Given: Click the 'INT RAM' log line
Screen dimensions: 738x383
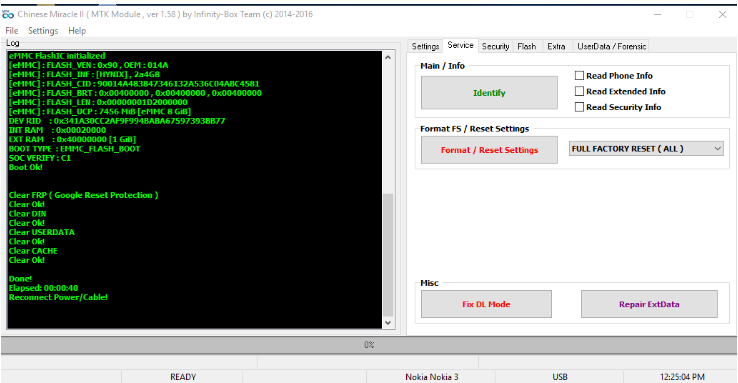Looking at the screenshot, I should pyautogui.click(x=57, y=130).
